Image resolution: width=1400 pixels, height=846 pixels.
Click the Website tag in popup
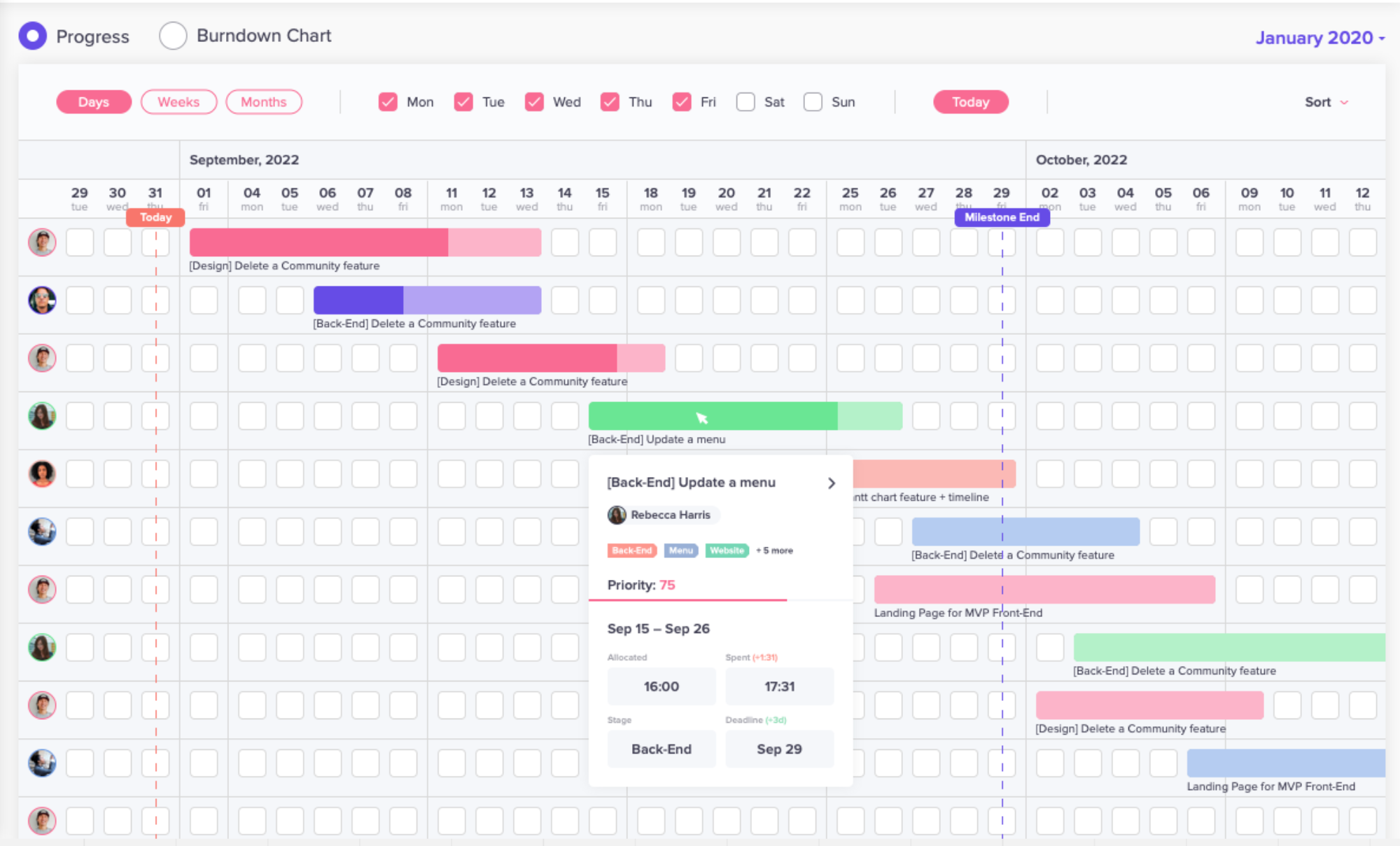[x=727, y=550]
